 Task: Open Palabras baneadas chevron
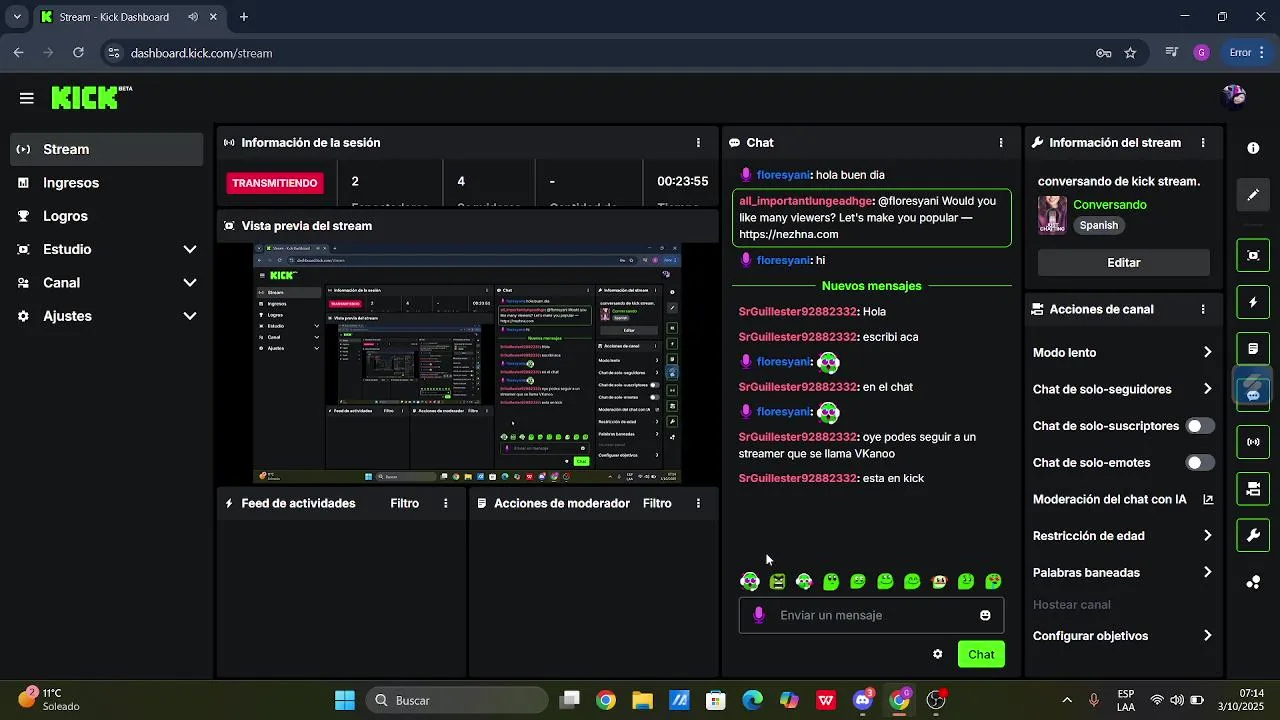pos(1207,573)
